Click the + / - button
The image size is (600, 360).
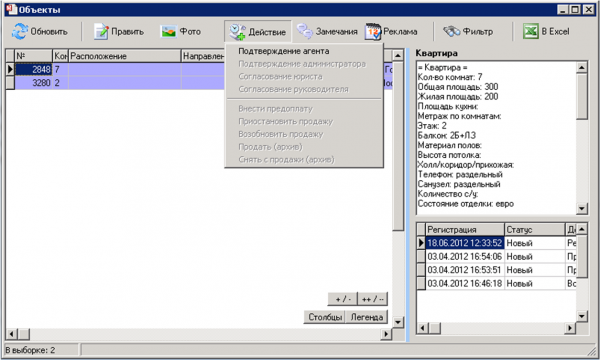(x=343, y=299)
